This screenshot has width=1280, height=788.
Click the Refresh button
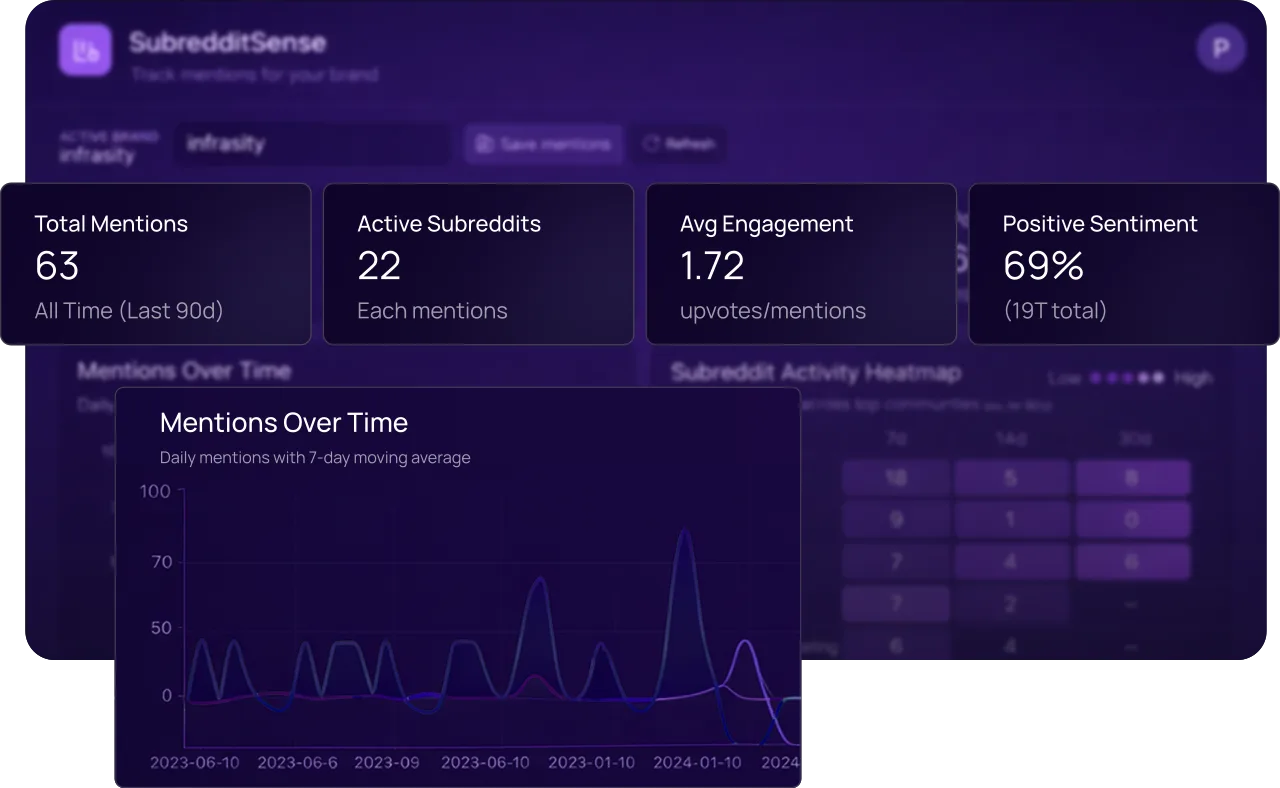tap(679, 144)
